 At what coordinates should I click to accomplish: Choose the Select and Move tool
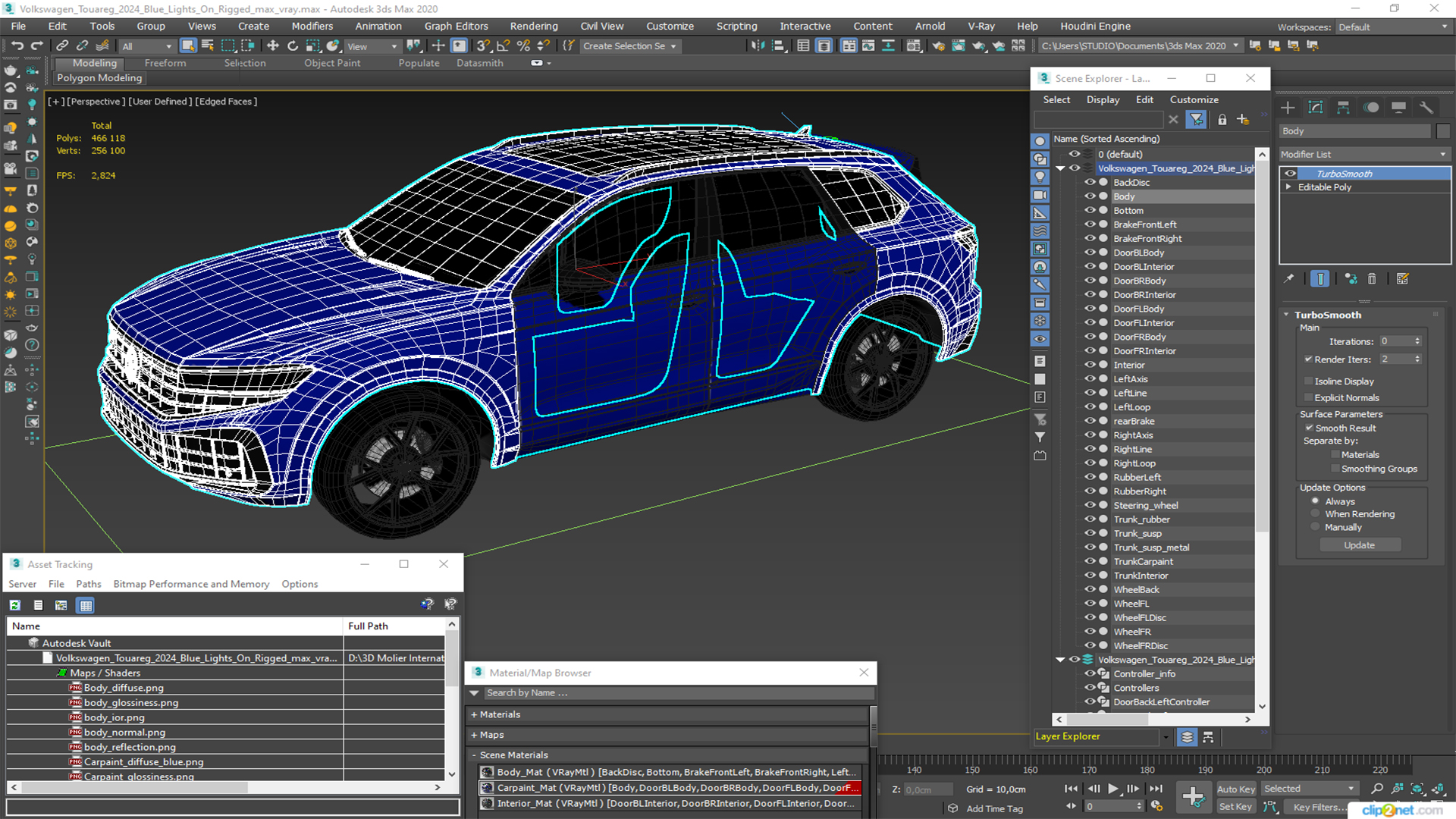pos(273,46)
